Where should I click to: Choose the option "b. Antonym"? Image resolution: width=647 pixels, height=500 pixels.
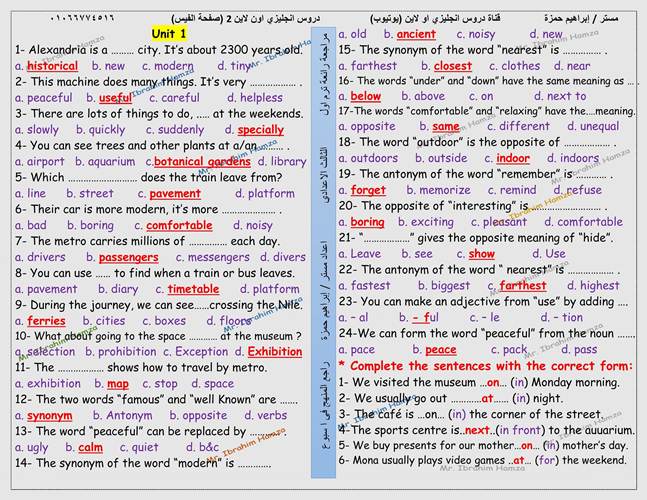pos(122,416)
